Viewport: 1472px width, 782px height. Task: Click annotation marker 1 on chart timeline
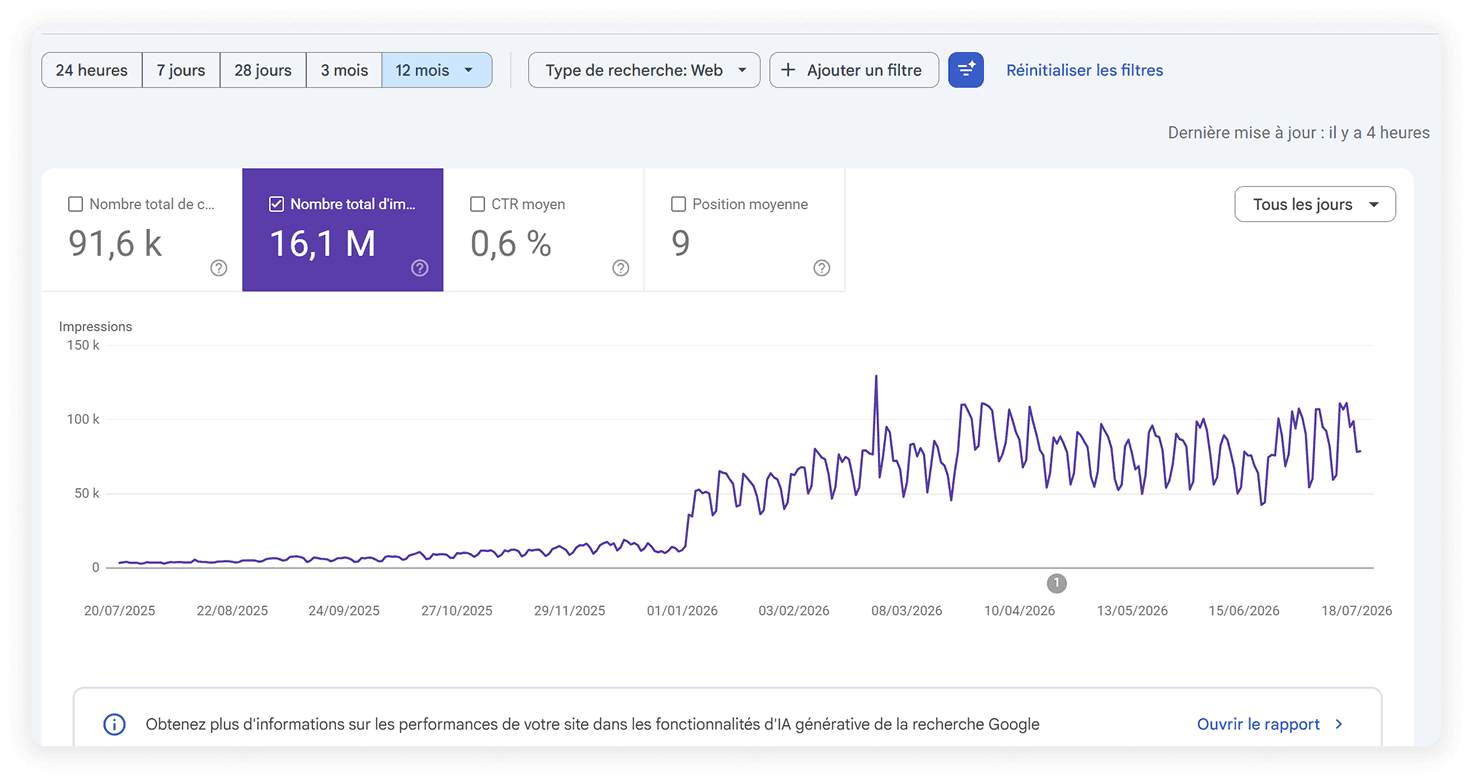(1057, 583)
